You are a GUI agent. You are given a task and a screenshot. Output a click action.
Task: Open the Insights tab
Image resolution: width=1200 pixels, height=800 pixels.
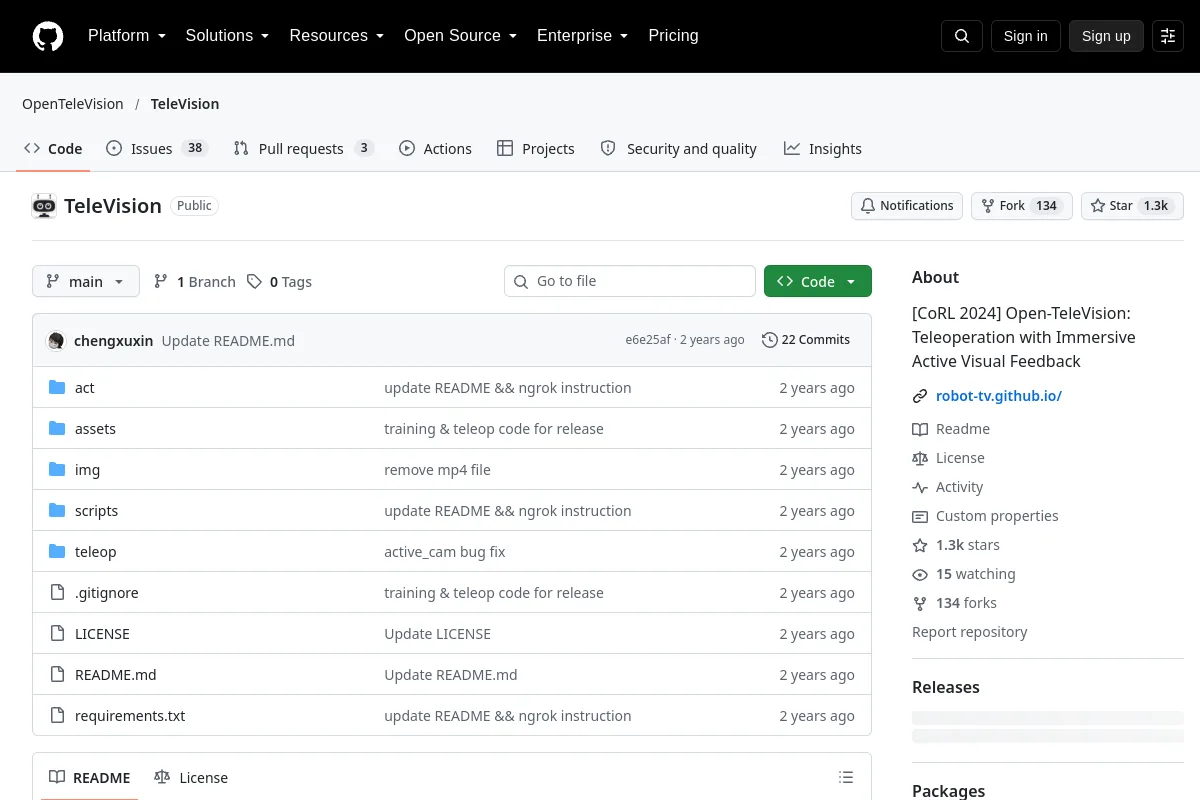click(x=823, y=149)
